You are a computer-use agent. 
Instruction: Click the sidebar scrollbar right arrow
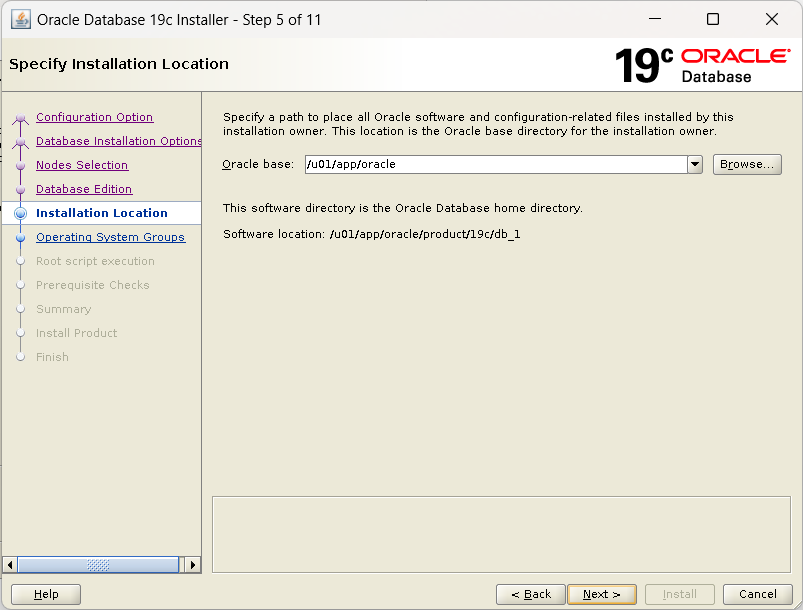click(193, 565)
